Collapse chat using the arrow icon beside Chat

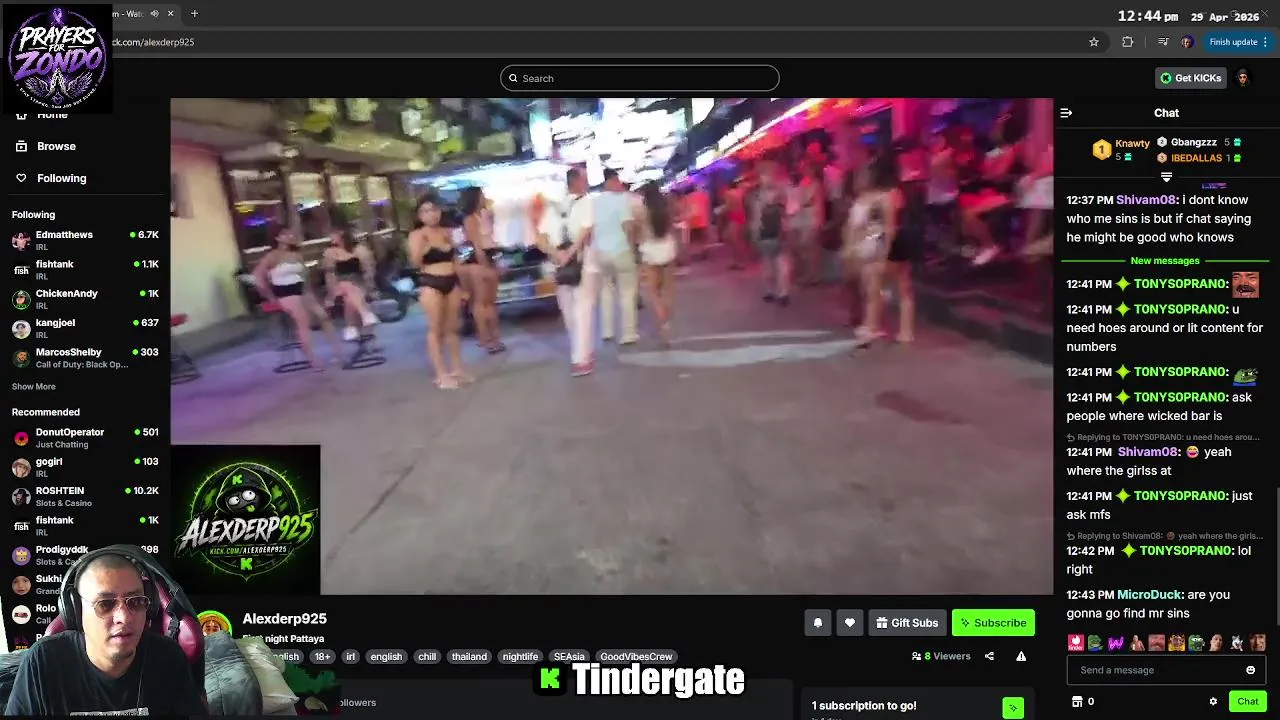[x=1066, y=113]
